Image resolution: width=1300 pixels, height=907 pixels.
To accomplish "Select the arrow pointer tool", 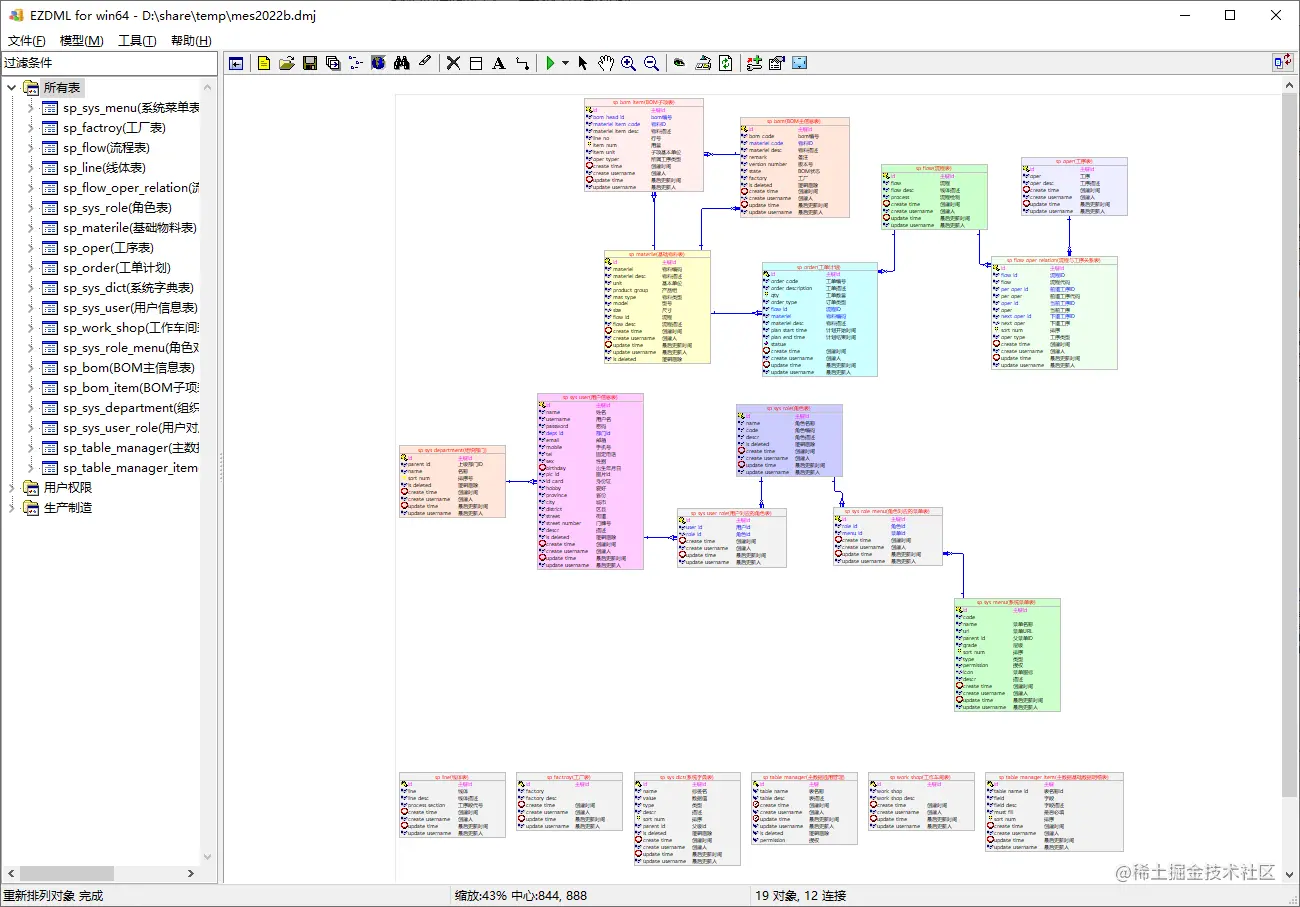I will coord(583,63).
